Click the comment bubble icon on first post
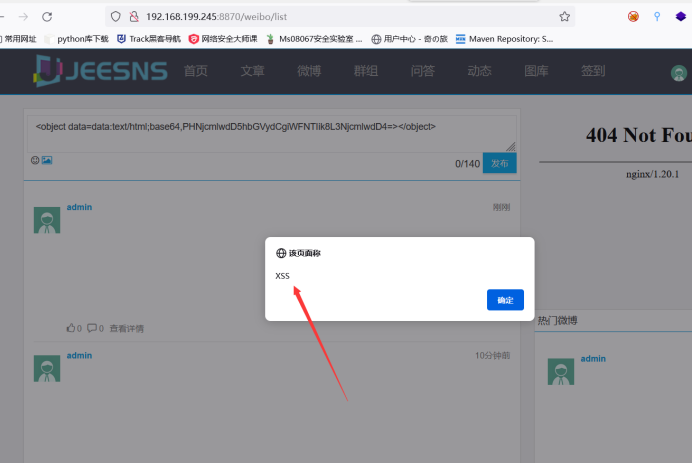 click(x=92, y=328)
